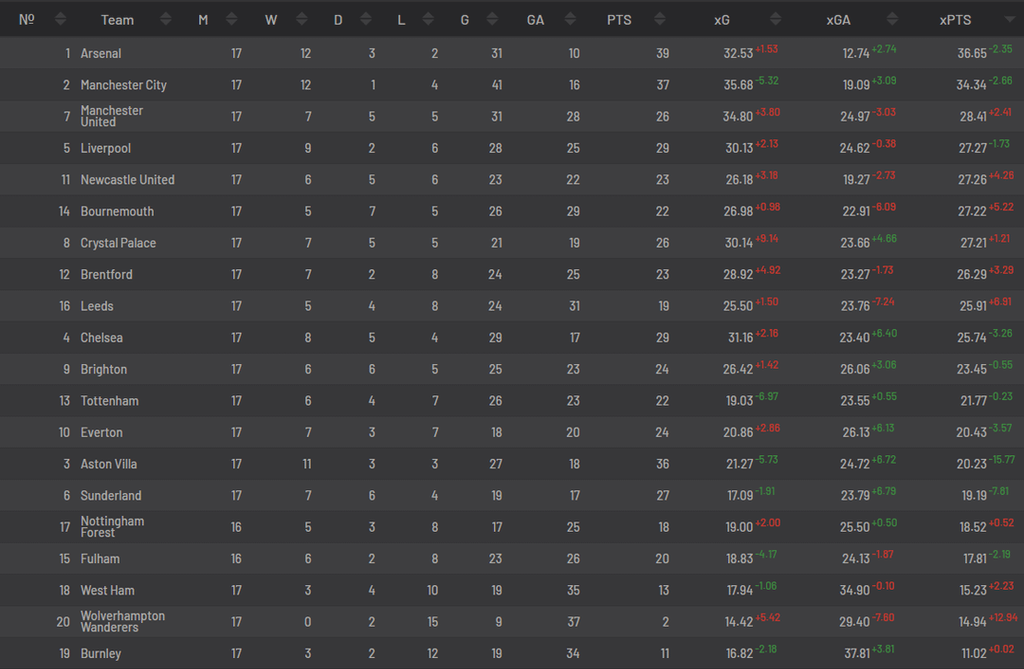Click the xPTS descending sort arrow
Image resolution: width=1024 pixels, height=669 pixels.
pyautogui.click(x=1007, y=19)
